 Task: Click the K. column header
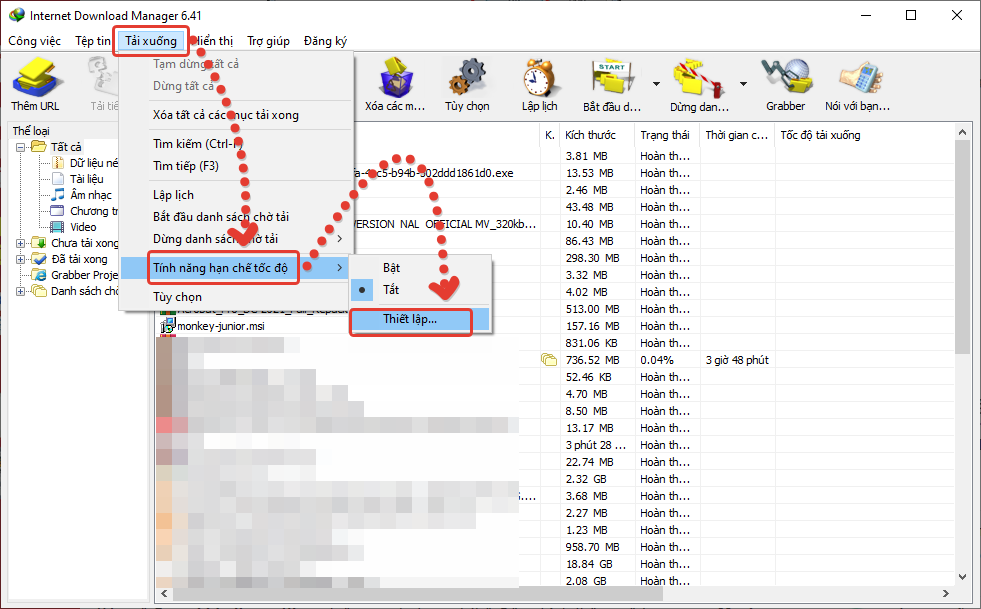pyautogui.click(x=549, y=135)
